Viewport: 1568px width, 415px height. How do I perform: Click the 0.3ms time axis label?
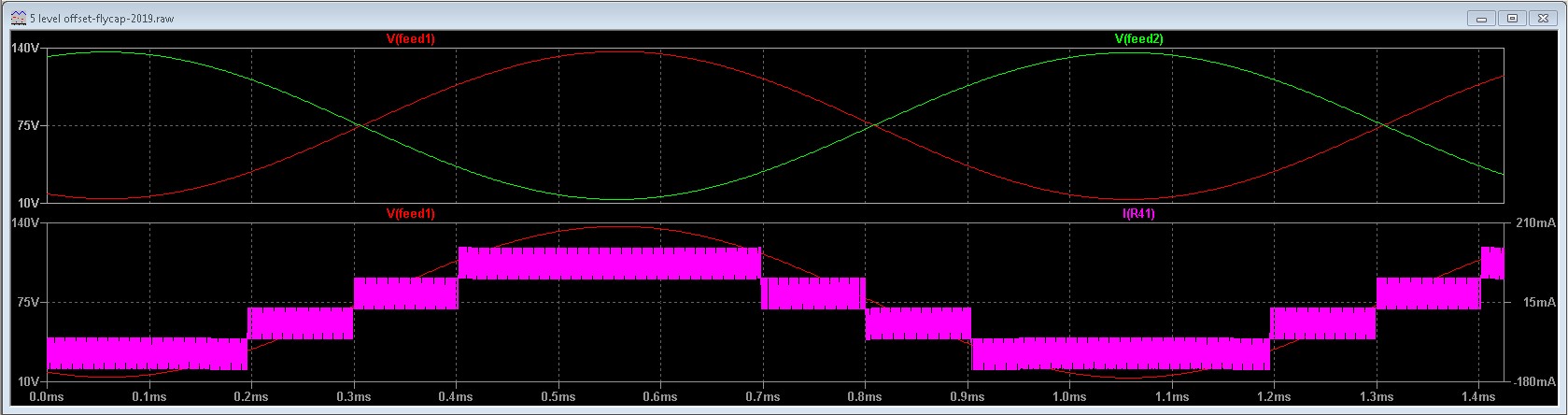coord(354,397)
